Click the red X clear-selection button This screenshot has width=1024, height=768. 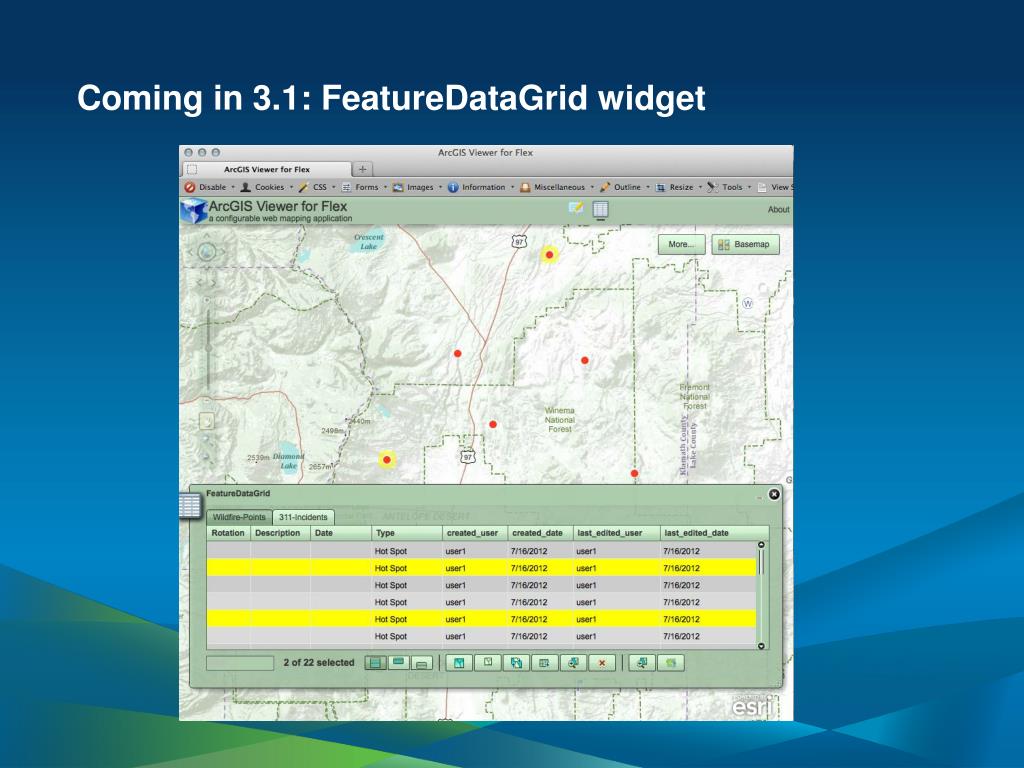coord(601,663)
